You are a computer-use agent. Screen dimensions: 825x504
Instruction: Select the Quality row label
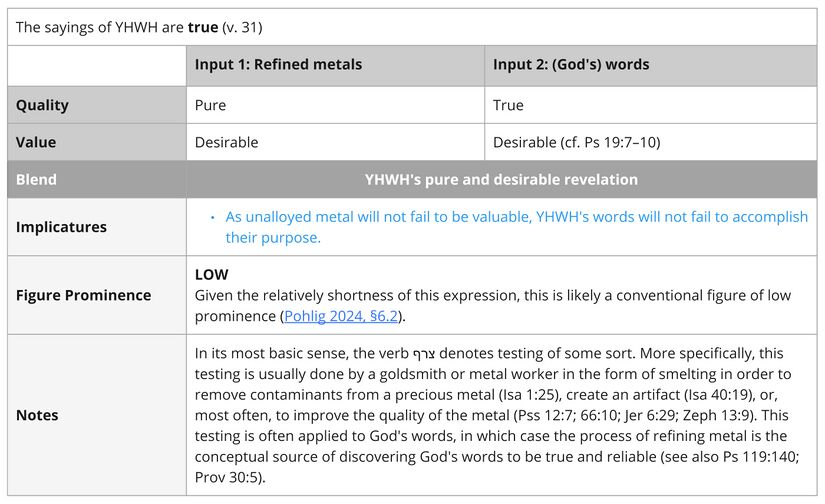[42, 105]
